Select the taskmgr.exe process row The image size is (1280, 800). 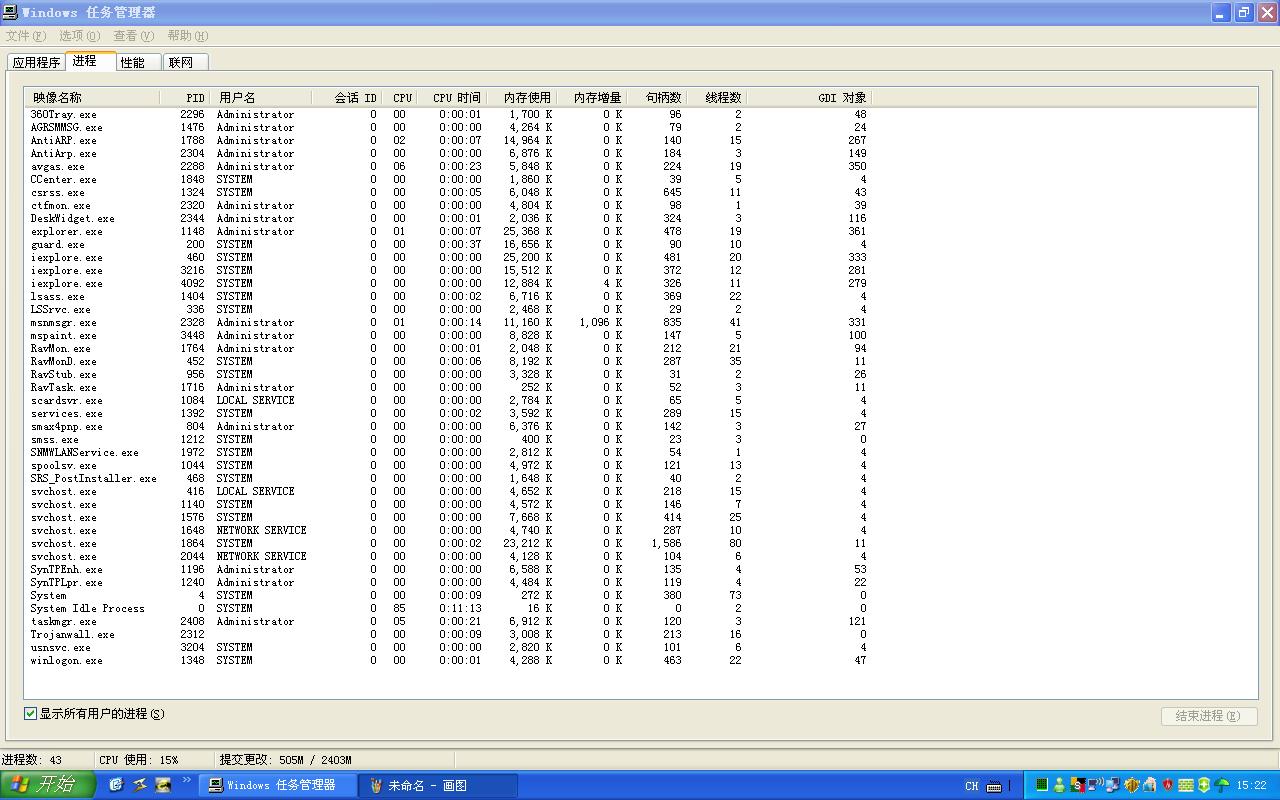(x=448, y=622)
